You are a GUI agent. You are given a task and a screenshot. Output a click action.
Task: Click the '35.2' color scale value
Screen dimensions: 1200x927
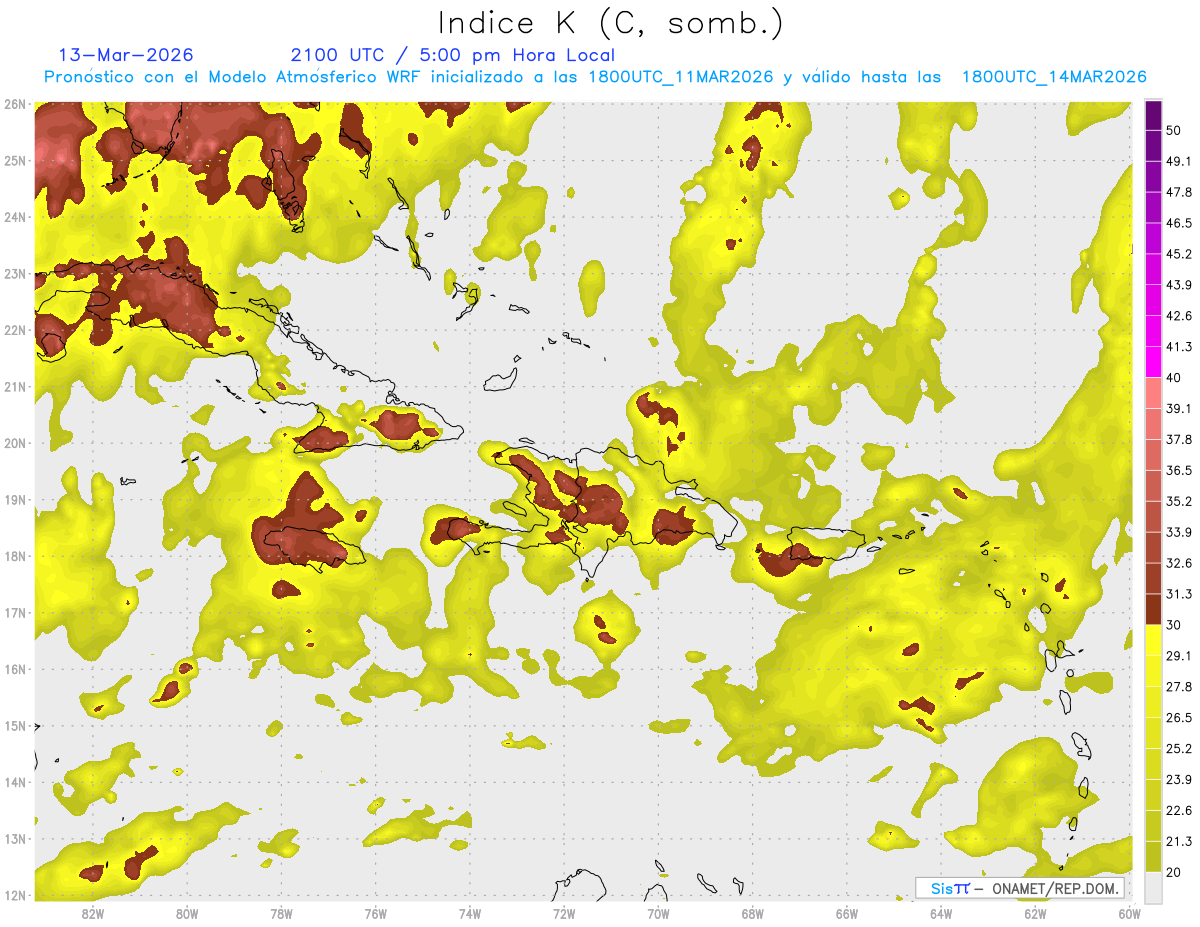pyautogui.click(x=1179, y=501)
